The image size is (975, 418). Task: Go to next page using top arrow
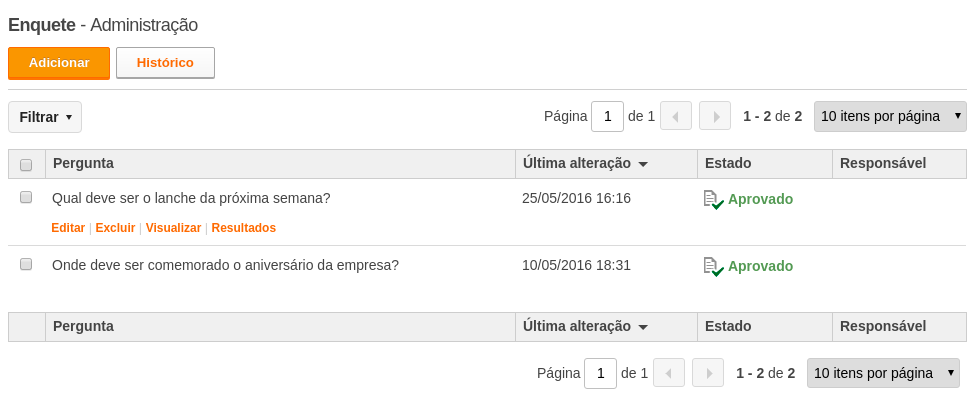coord(715,116)
